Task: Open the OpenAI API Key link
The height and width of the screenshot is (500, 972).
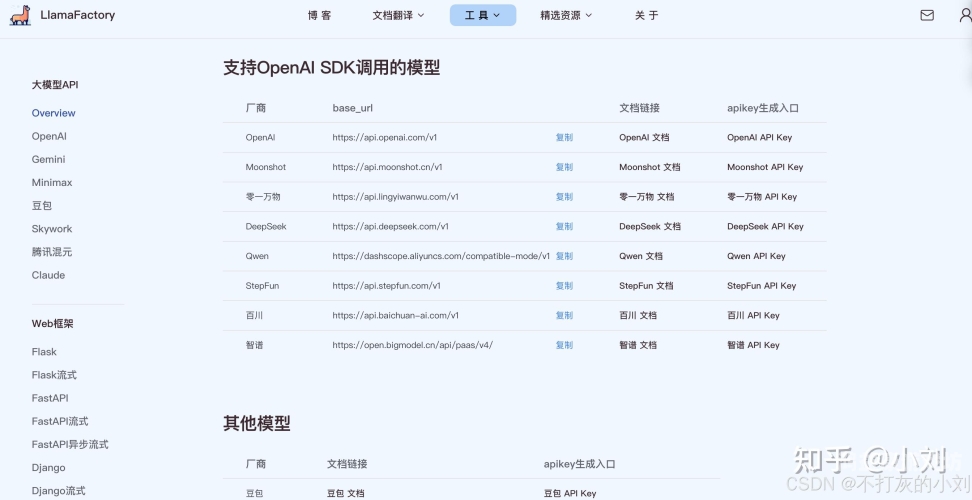Action: click(759, 138)
